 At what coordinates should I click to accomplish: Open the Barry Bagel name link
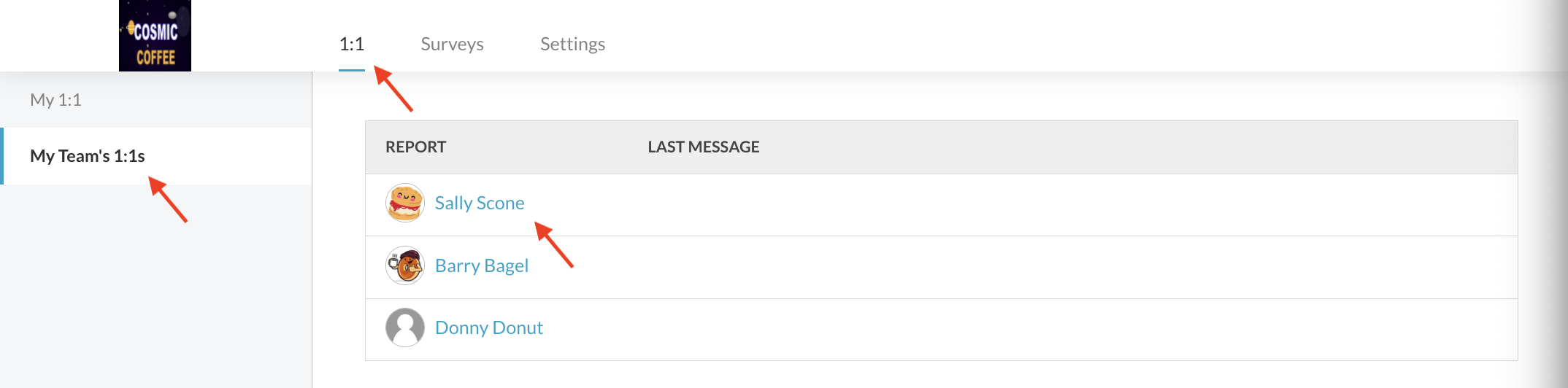click(482, 265)
